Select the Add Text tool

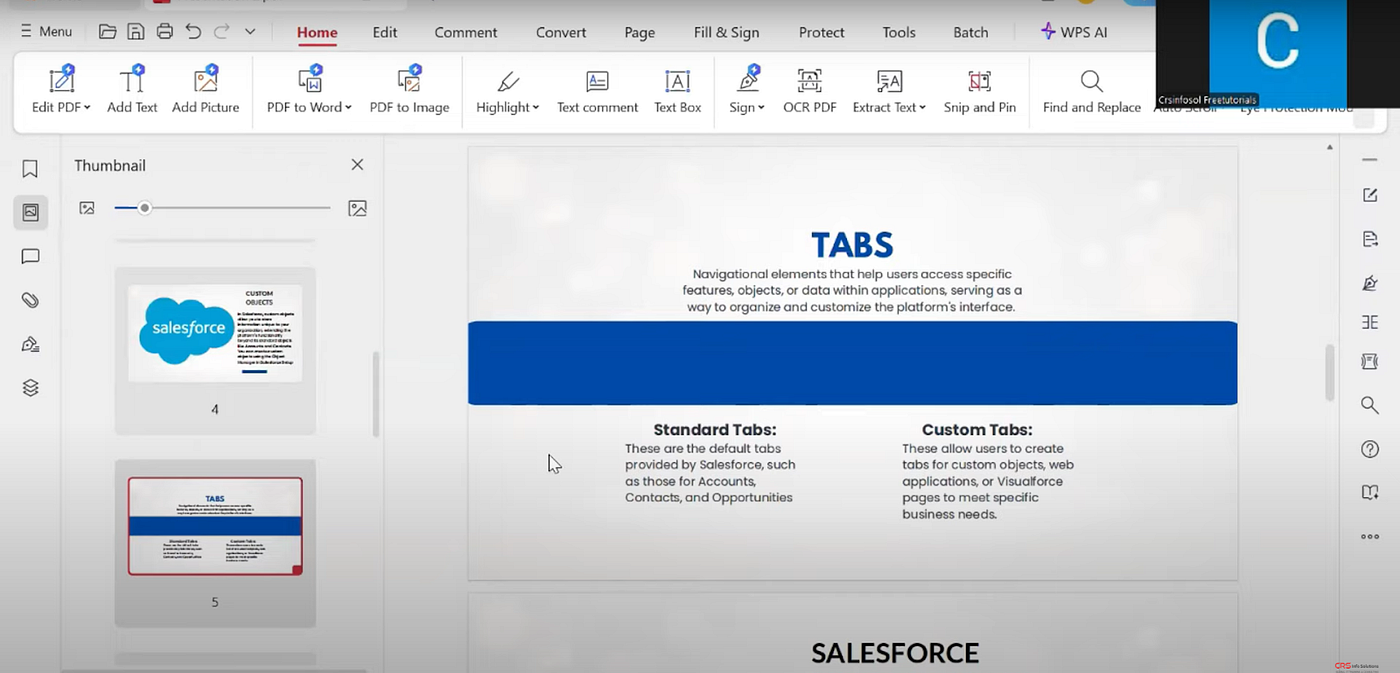[132, 90]
